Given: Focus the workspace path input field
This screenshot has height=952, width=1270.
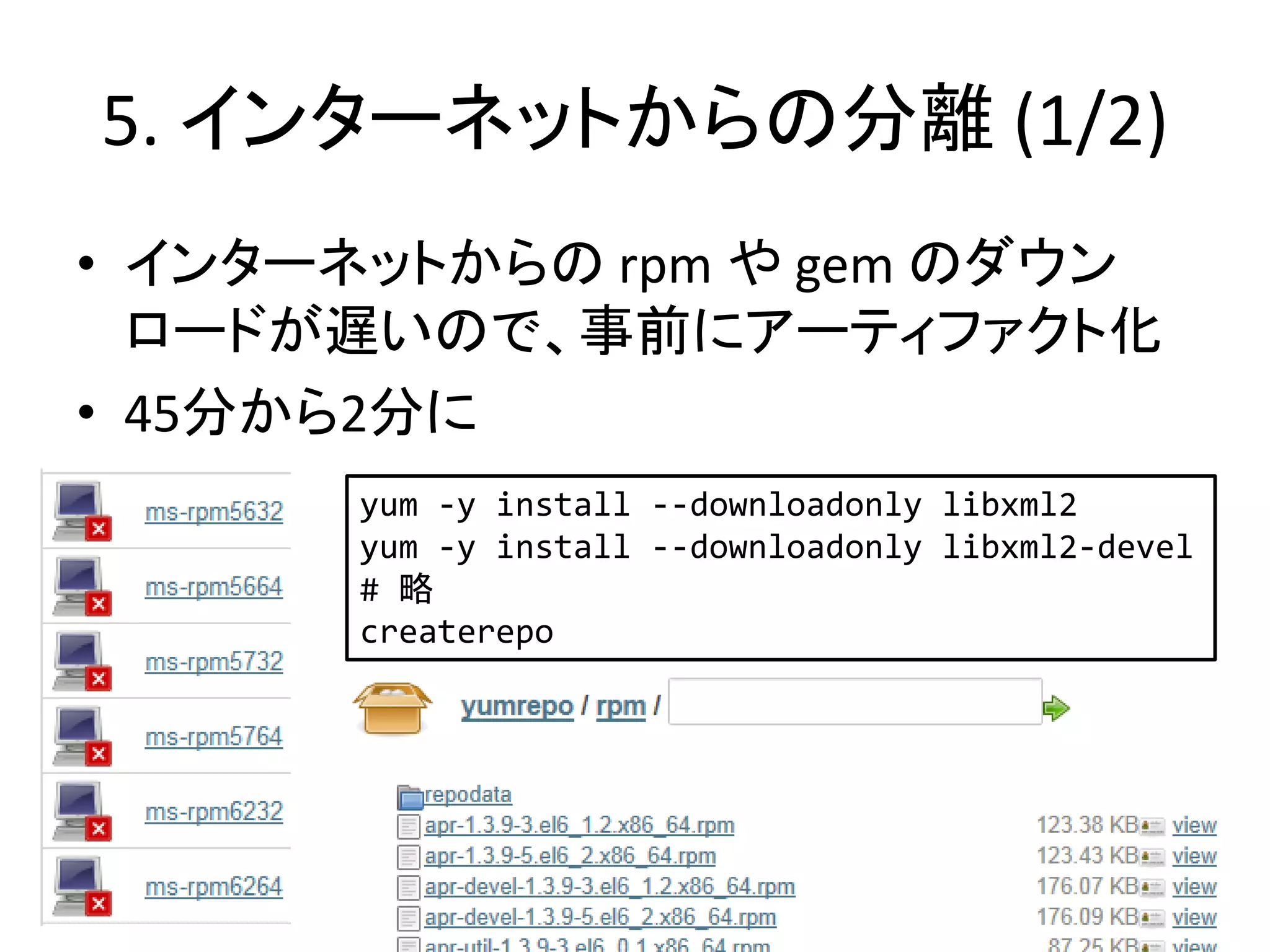Looking at the screenshot, I should coord(855,702).
